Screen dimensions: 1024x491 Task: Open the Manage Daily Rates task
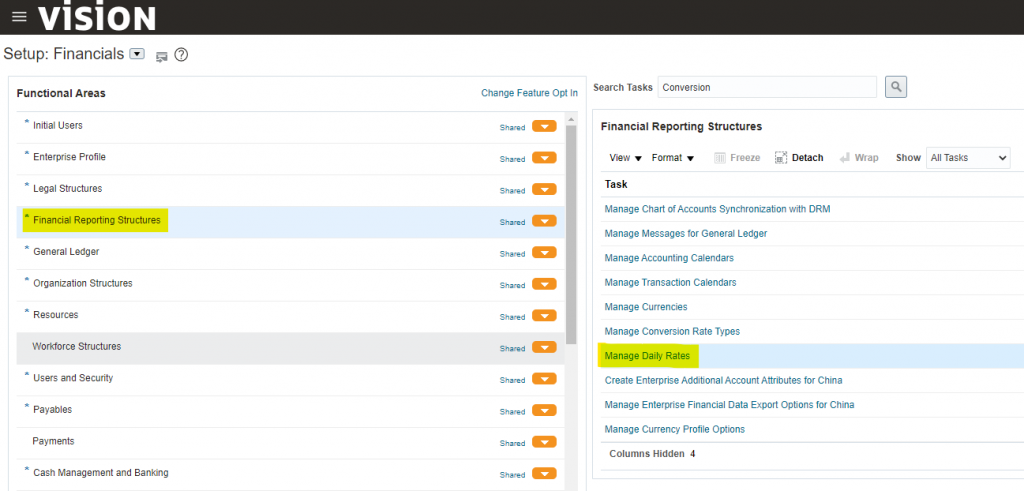pos(646,356)
